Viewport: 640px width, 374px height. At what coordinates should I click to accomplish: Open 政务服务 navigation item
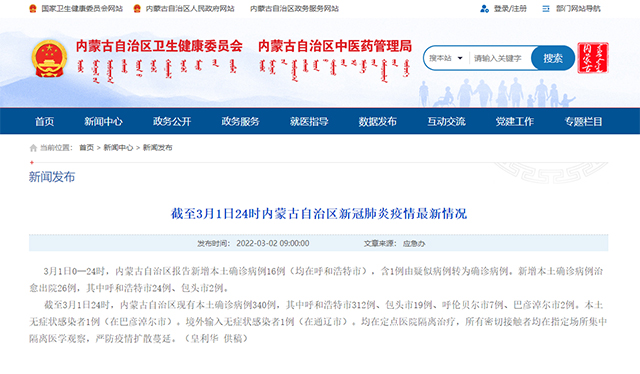(x=240, y=121)
